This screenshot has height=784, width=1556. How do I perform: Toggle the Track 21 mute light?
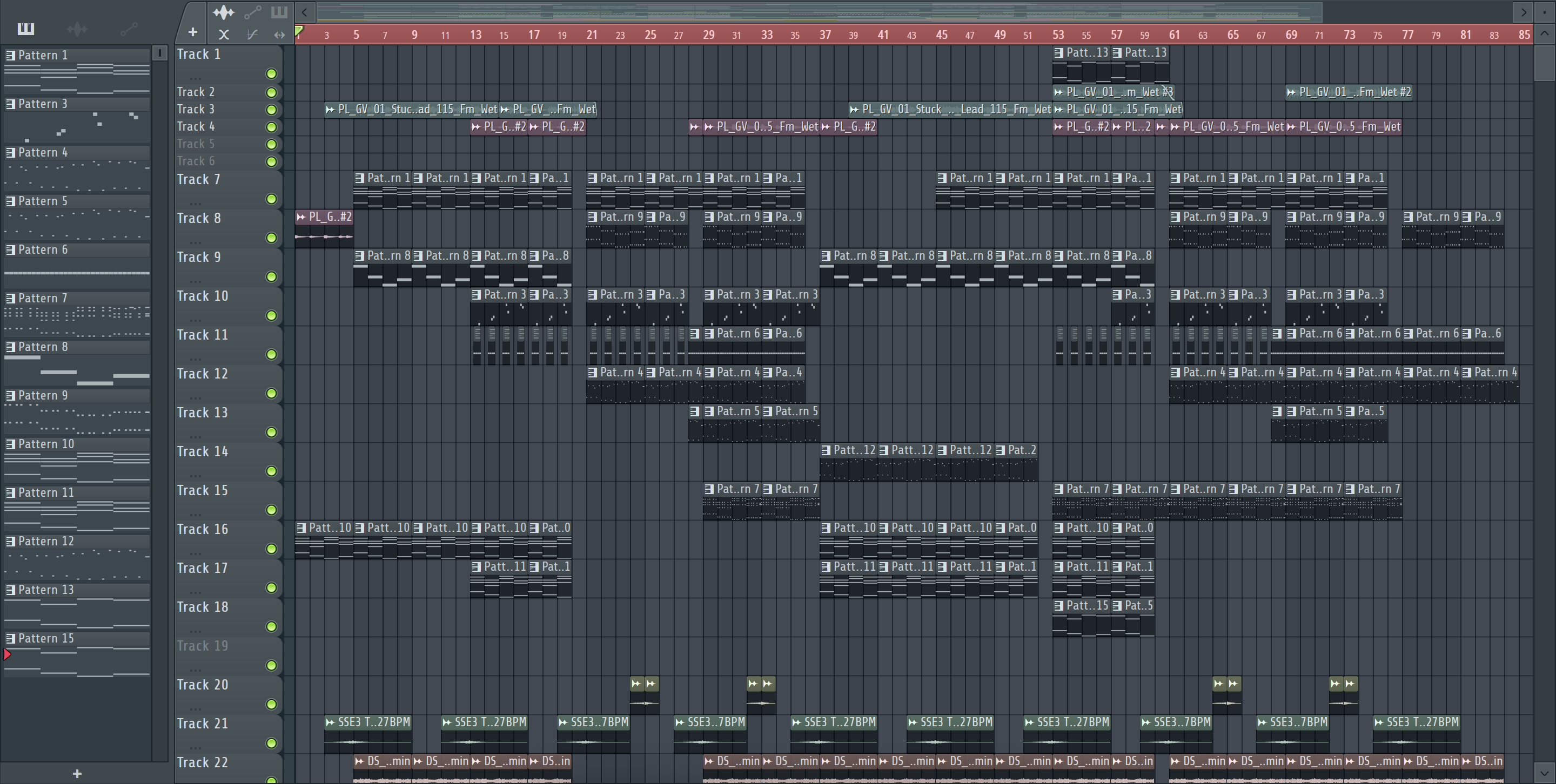pyautogui.click(x=271, y=743)
